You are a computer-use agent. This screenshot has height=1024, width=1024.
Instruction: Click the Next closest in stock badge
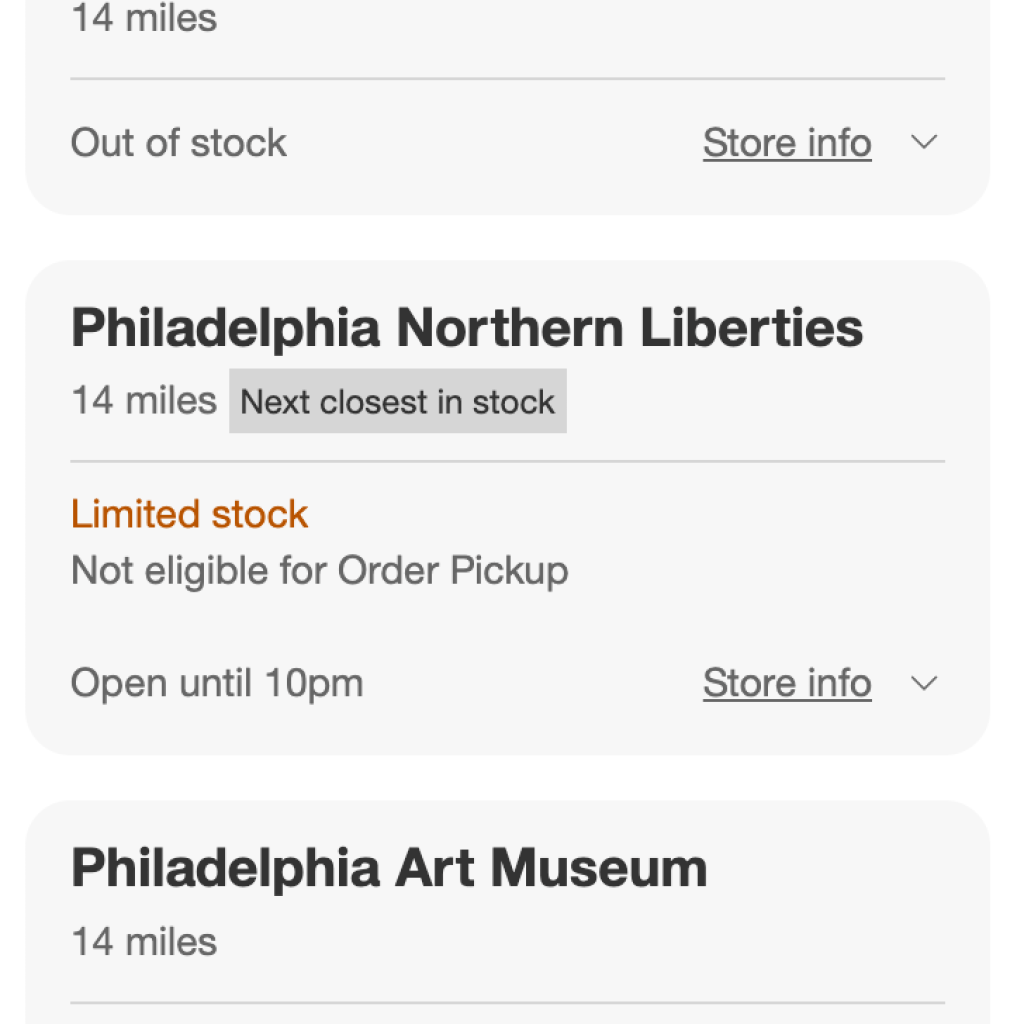pos(398,402)
